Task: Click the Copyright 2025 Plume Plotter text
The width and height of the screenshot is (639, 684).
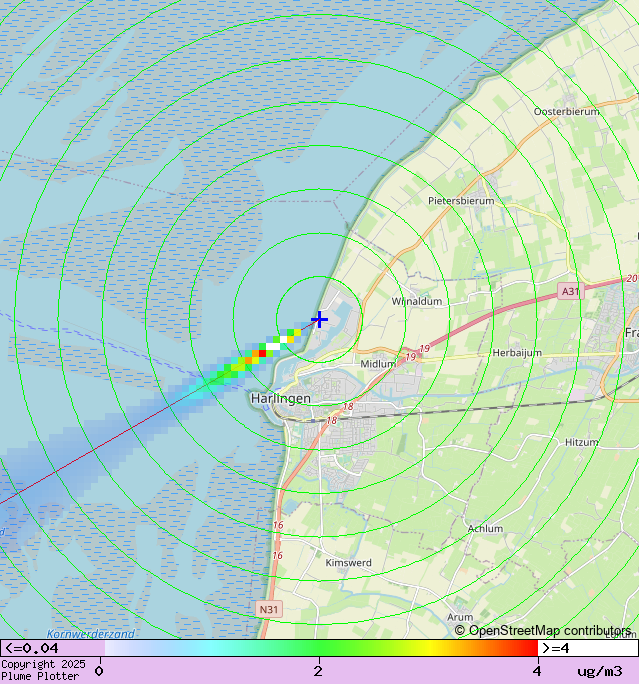Action: 44,670
